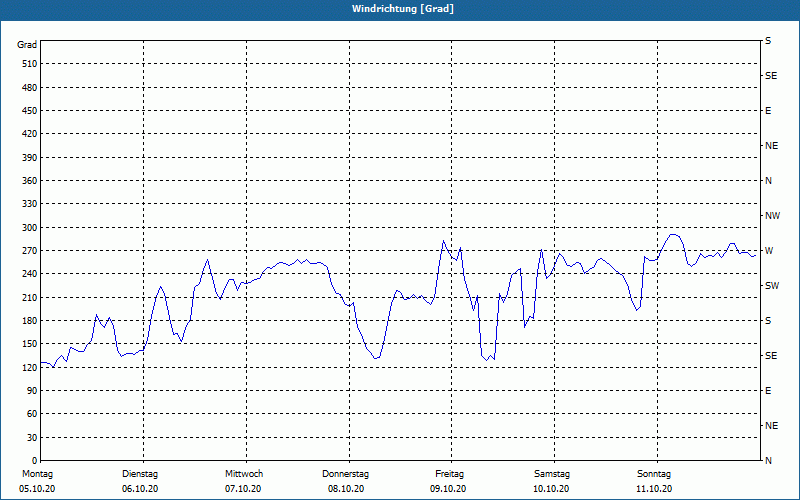Click the 180 degree axis label

point(30,321)
